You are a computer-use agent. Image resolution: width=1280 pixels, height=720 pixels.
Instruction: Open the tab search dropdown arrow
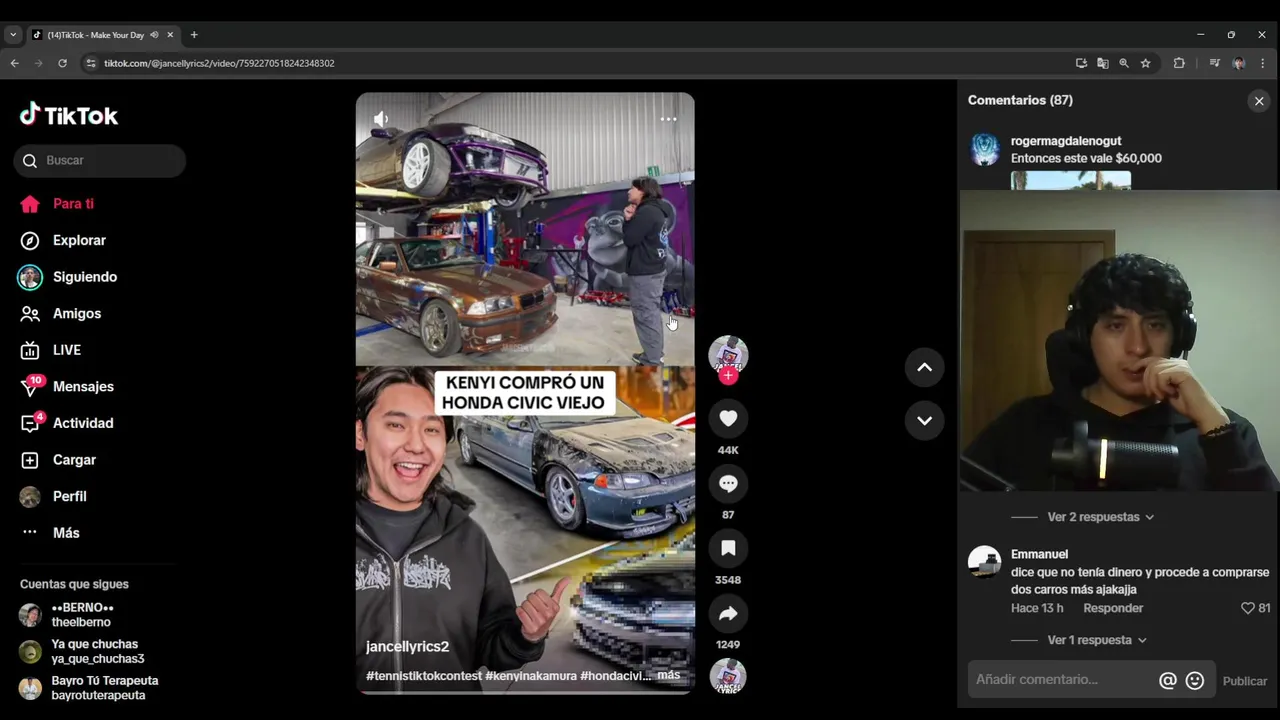tap(13, 35)
